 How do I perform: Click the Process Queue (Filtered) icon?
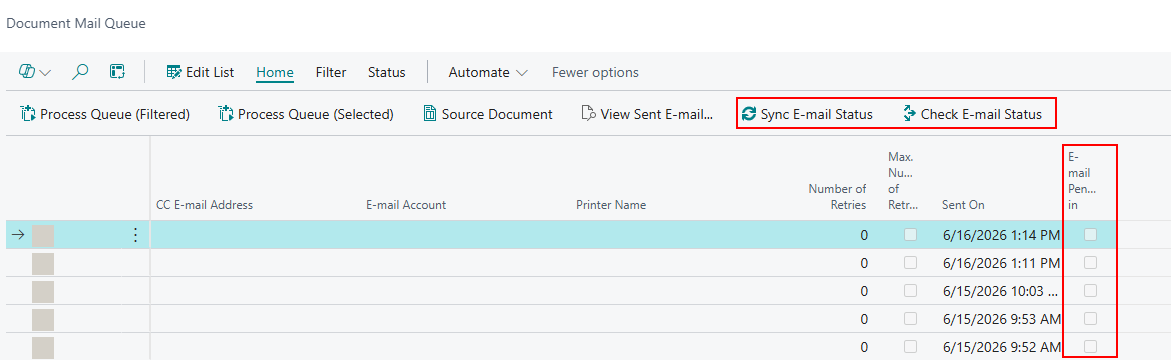(x=28, y=114)
